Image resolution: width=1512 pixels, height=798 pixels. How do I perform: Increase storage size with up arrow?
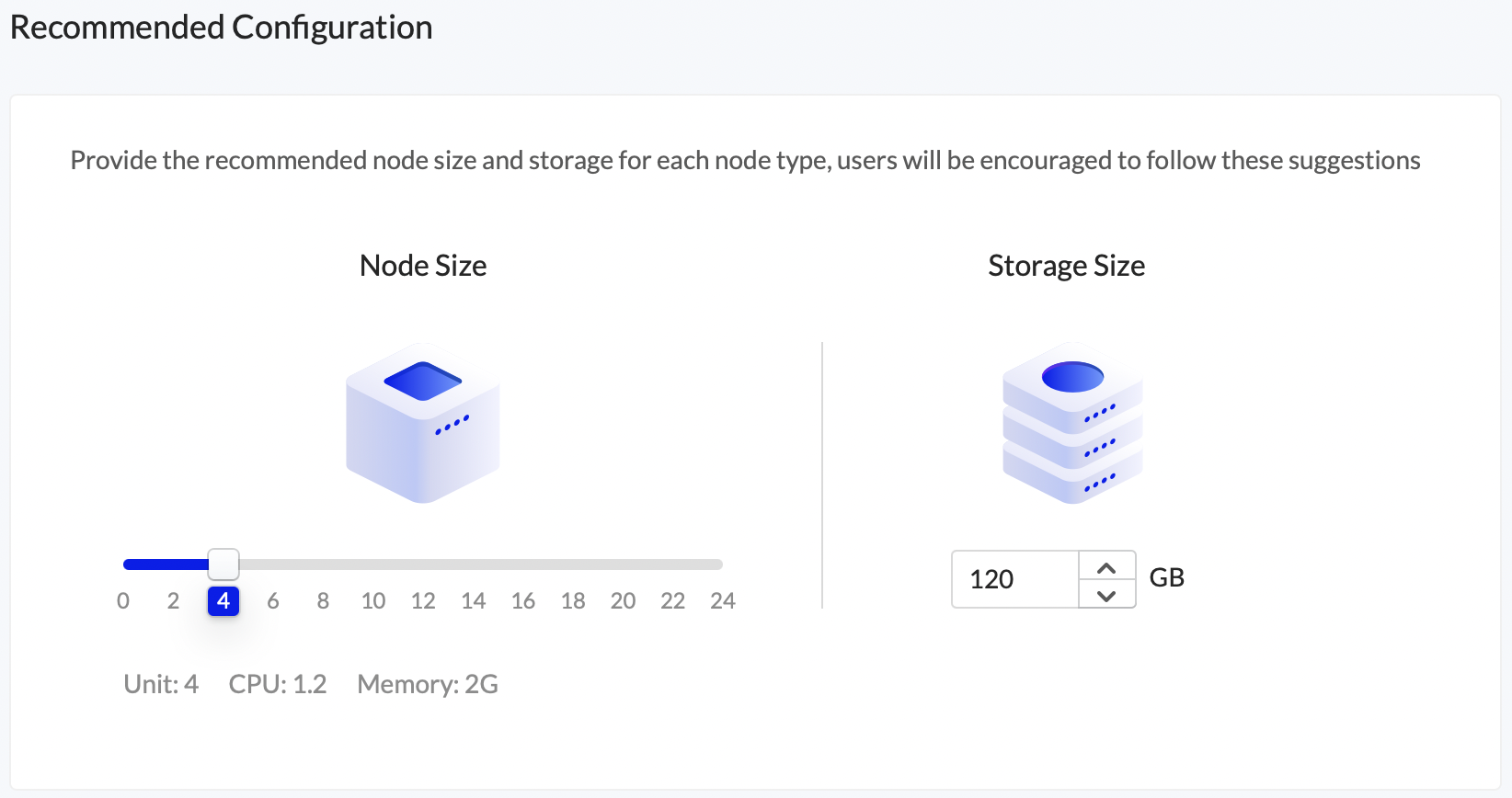point(1106,566)
